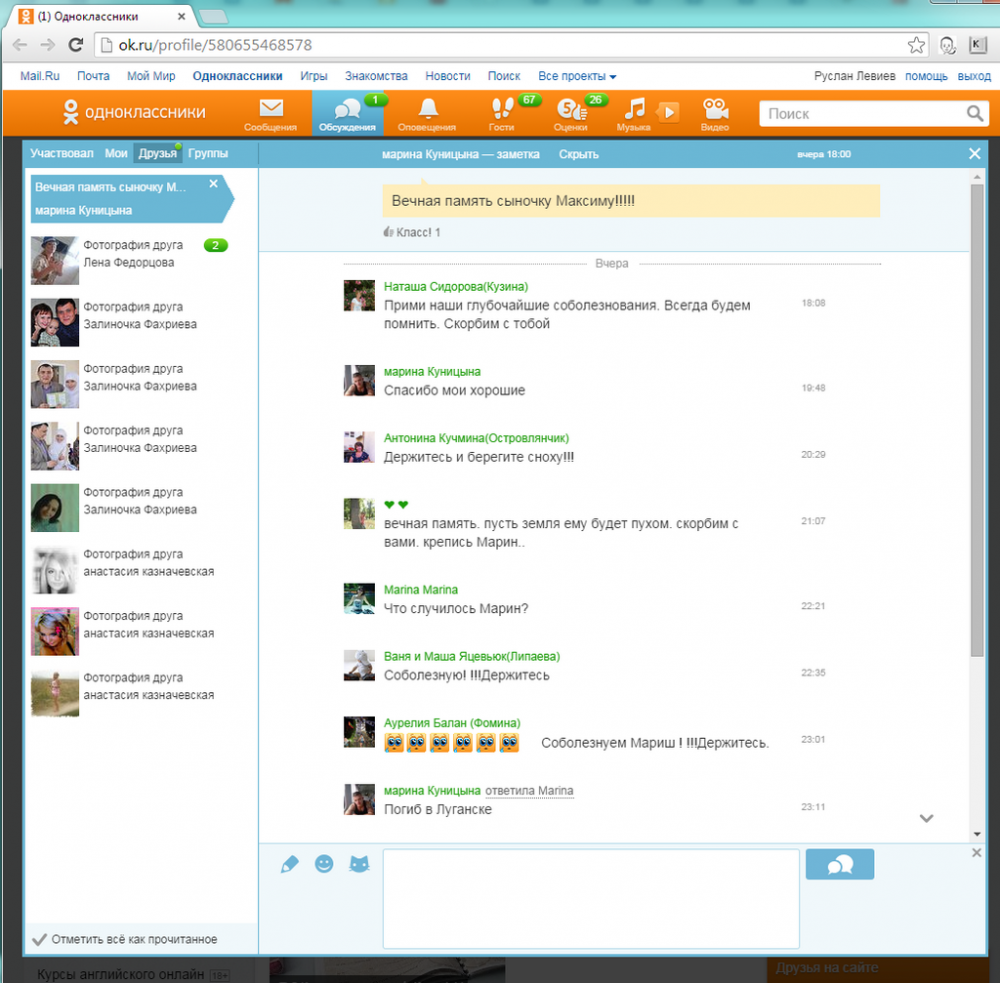Click Отметить всё как прочитанное
The width and height of the screenshot is (1000, 983).
tap(125, 939)
